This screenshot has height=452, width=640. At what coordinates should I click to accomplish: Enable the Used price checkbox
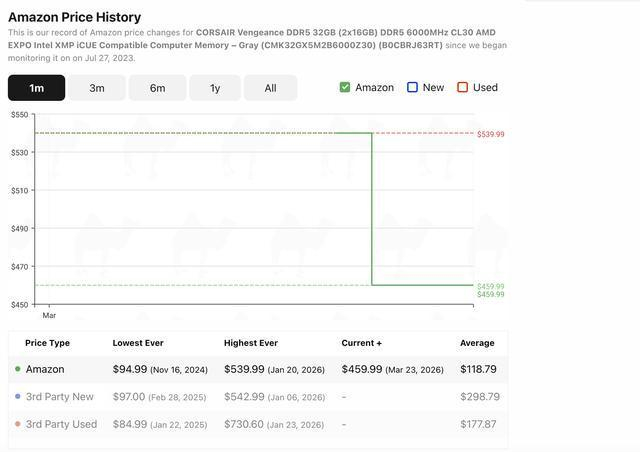[x=462, y=87]
